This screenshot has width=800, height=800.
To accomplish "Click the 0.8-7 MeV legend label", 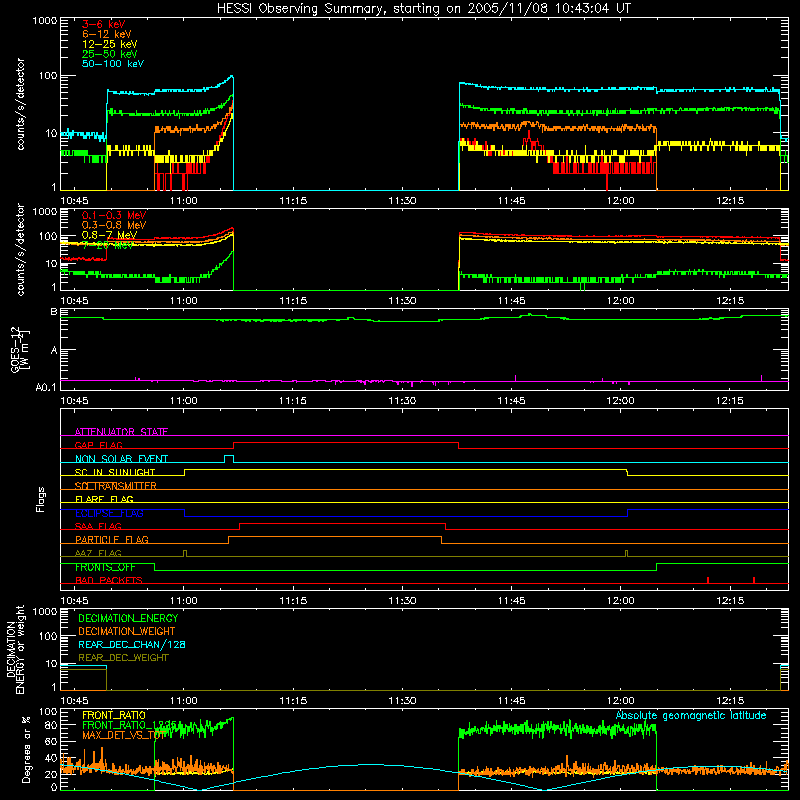I will pos(109,235).
